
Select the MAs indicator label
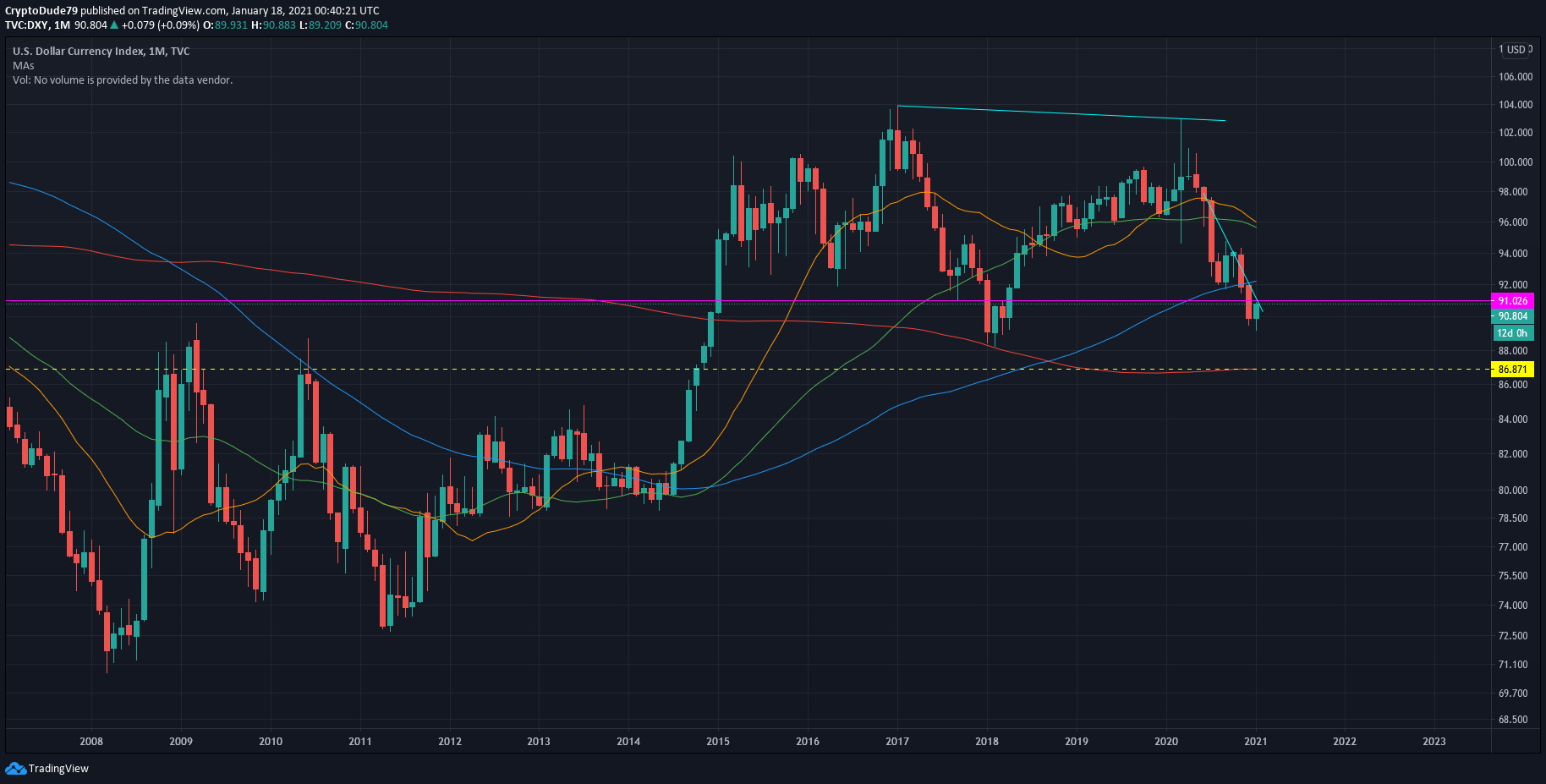coord(24,66)
